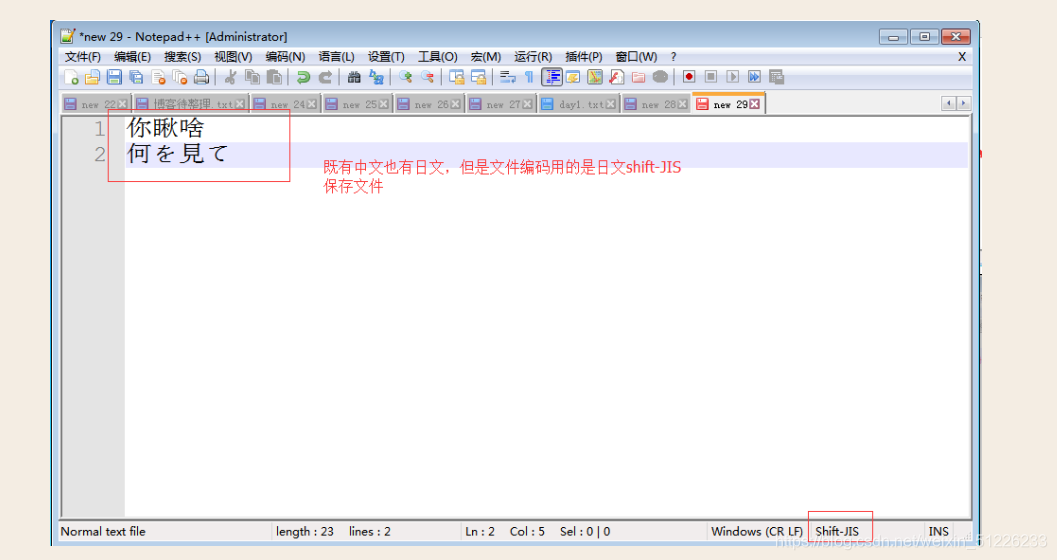Click the Close document toolbar icon
This screenshot has width=1057, height=560.
[x=158, y=77]
